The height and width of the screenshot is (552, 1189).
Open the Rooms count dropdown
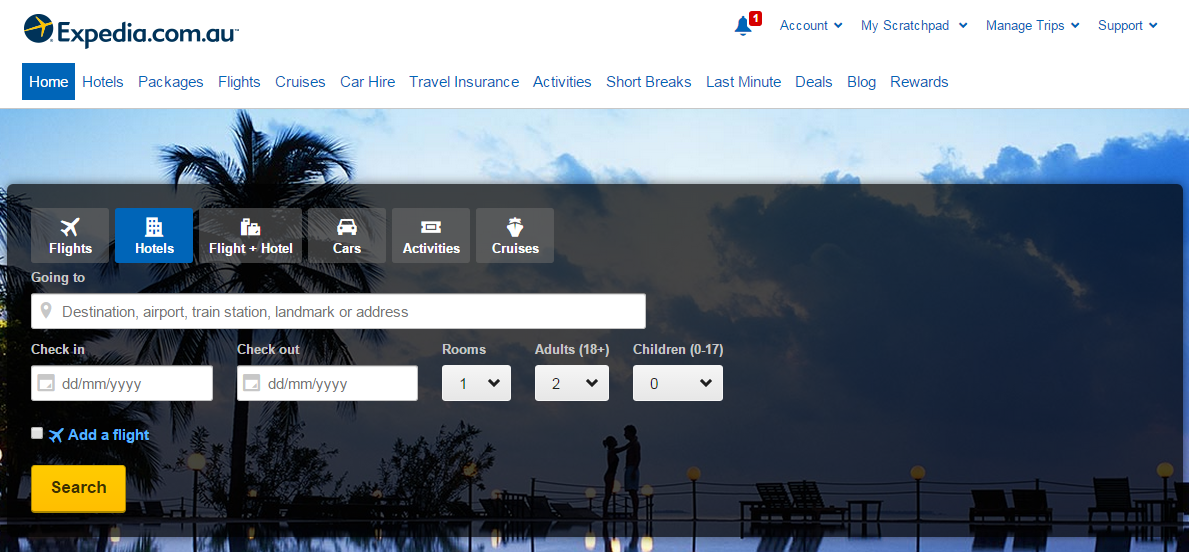pyautogui.click(x=476, y=383)
